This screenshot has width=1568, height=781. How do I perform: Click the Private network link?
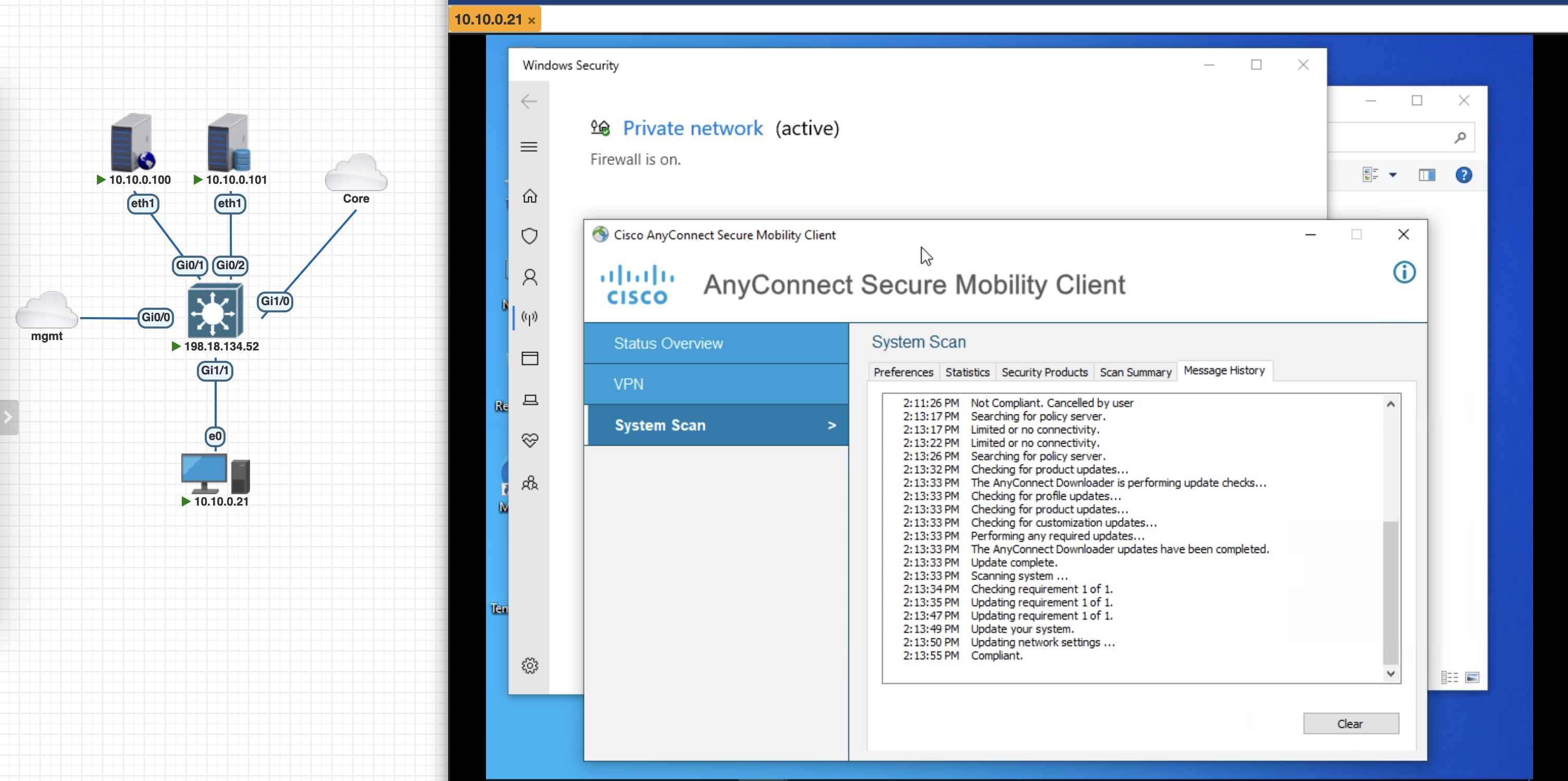(692, 128)
